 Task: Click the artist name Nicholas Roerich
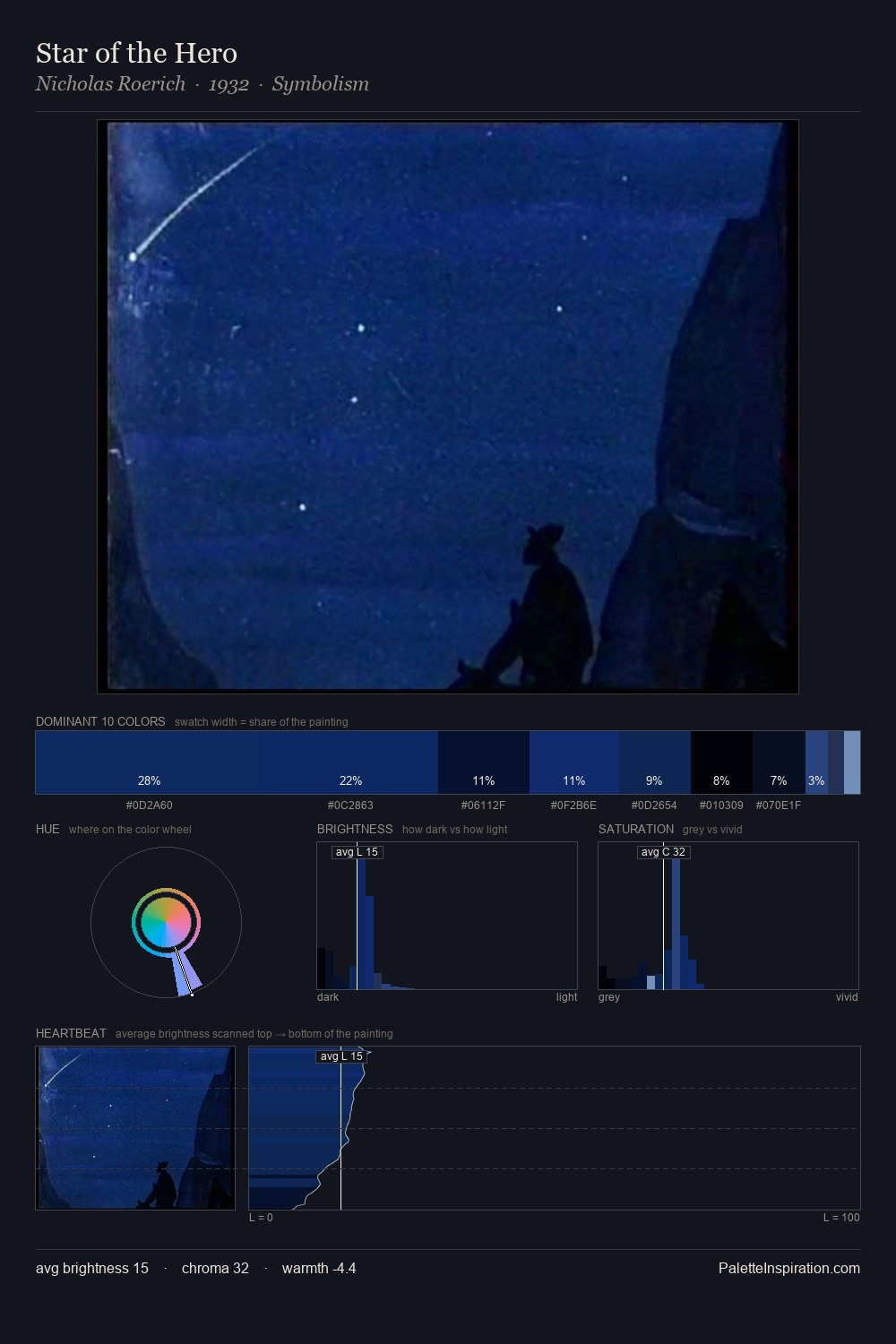[110, 84]
